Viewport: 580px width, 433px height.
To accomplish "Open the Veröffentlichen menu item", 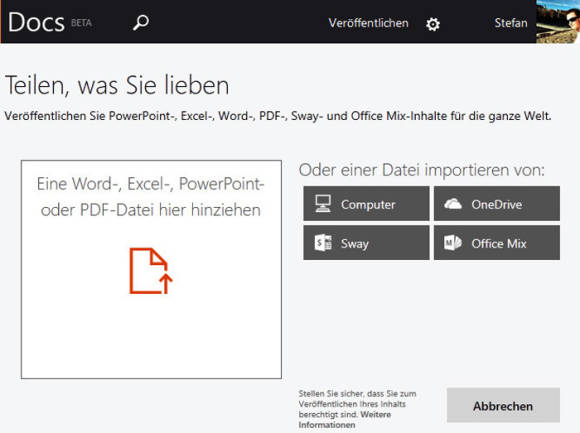I will point(368,23).
